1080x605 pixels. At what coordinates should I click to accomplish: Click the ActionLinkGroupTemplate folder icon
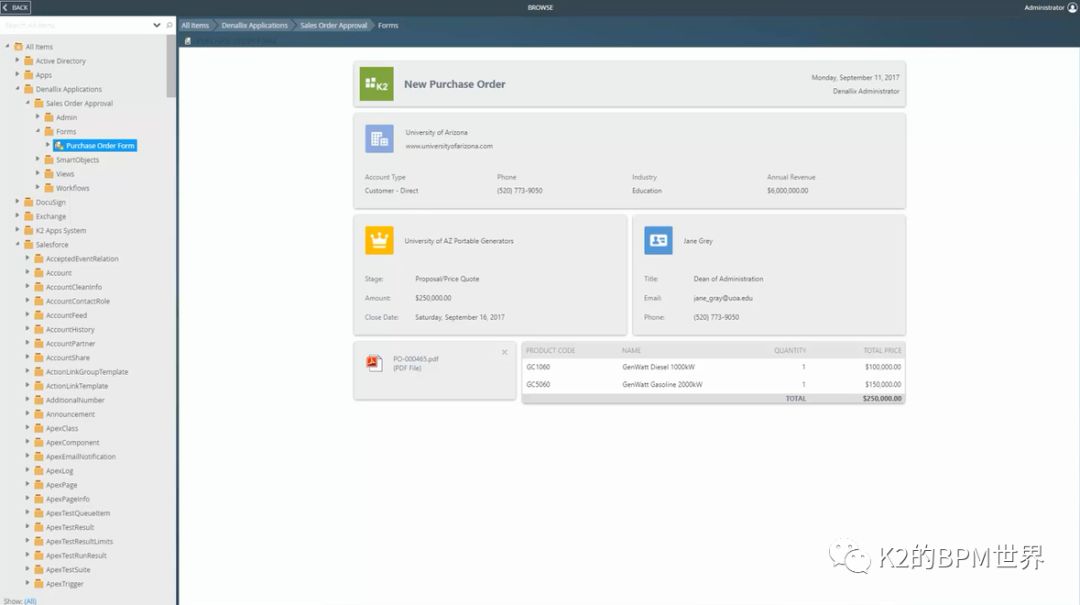coord(39,371)
